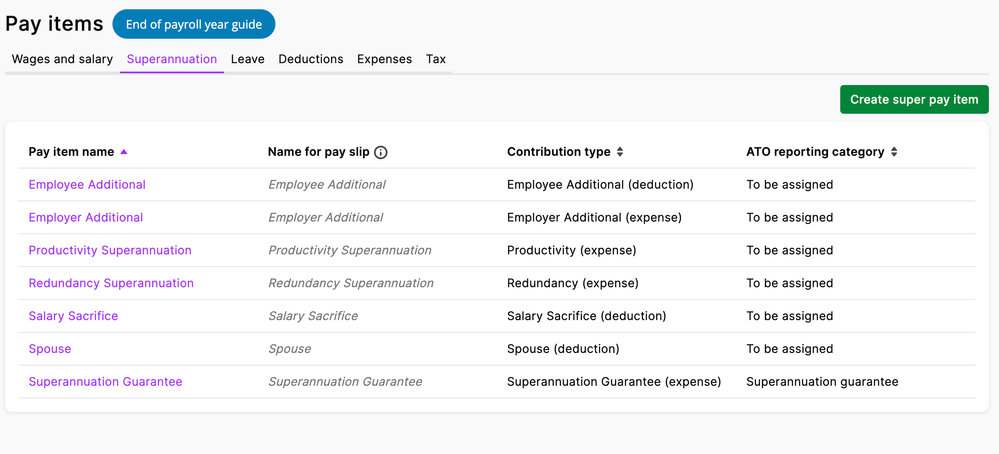
Task: Go to the Deductions tab
Action: click(311, 59)
